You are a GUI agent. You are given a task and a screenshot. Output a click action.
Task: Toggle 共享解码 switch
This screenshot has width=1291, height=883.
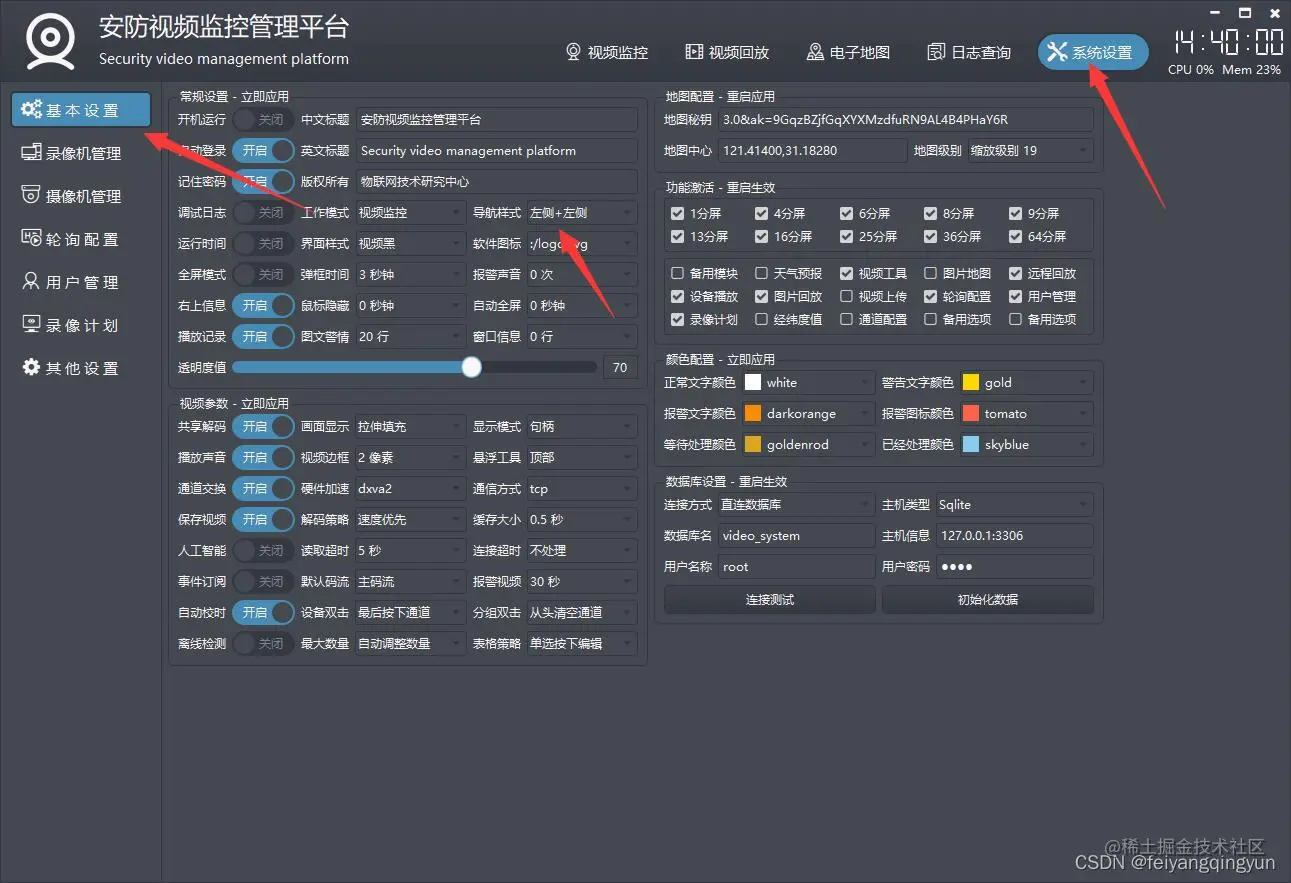pos(263,426)
